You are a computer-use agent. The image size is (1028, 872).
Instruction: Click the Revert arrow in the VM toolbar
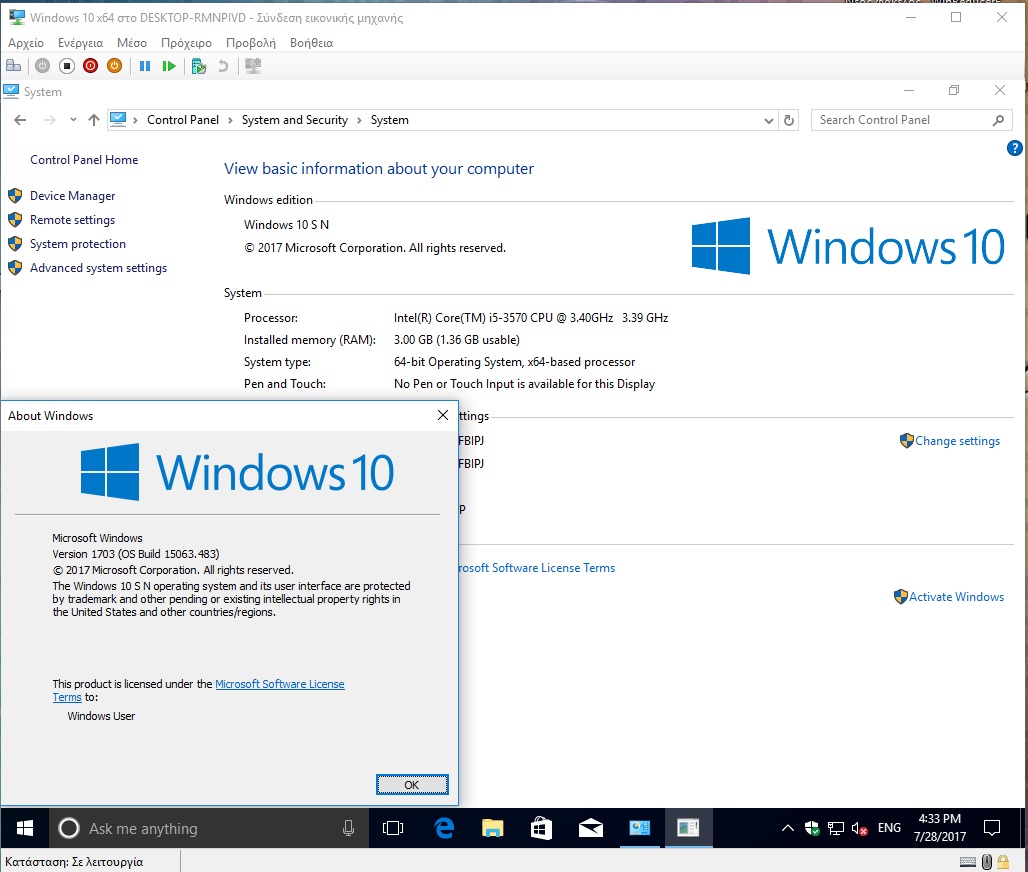pos(223,66)
